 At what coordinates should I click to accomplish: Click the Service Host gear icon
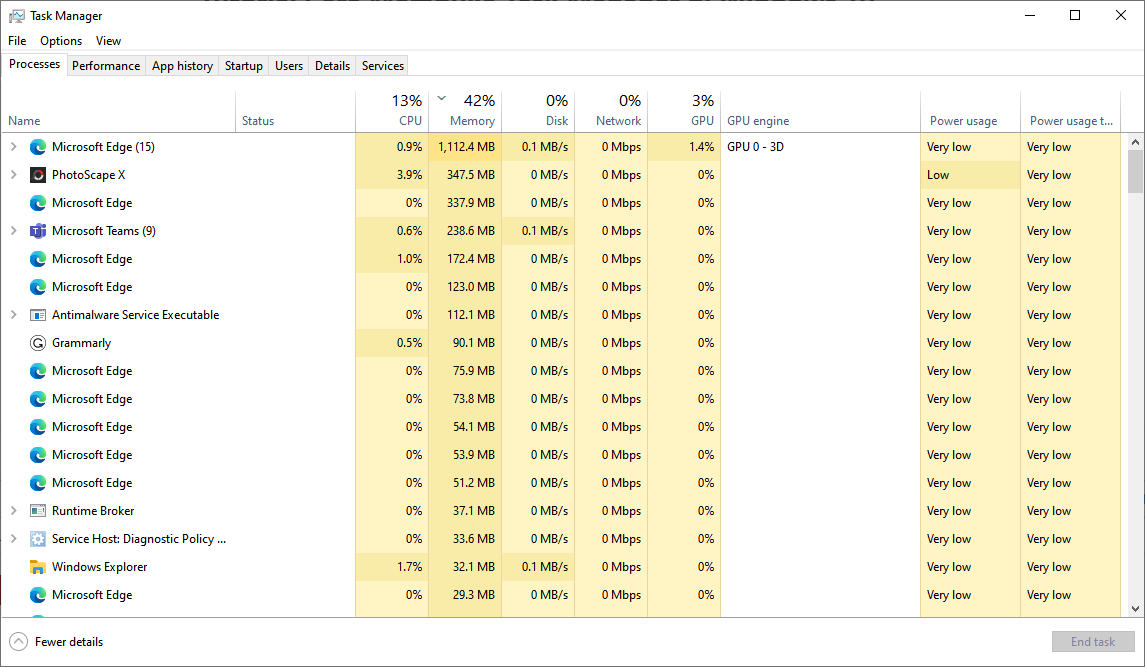[x=38, y=539]
